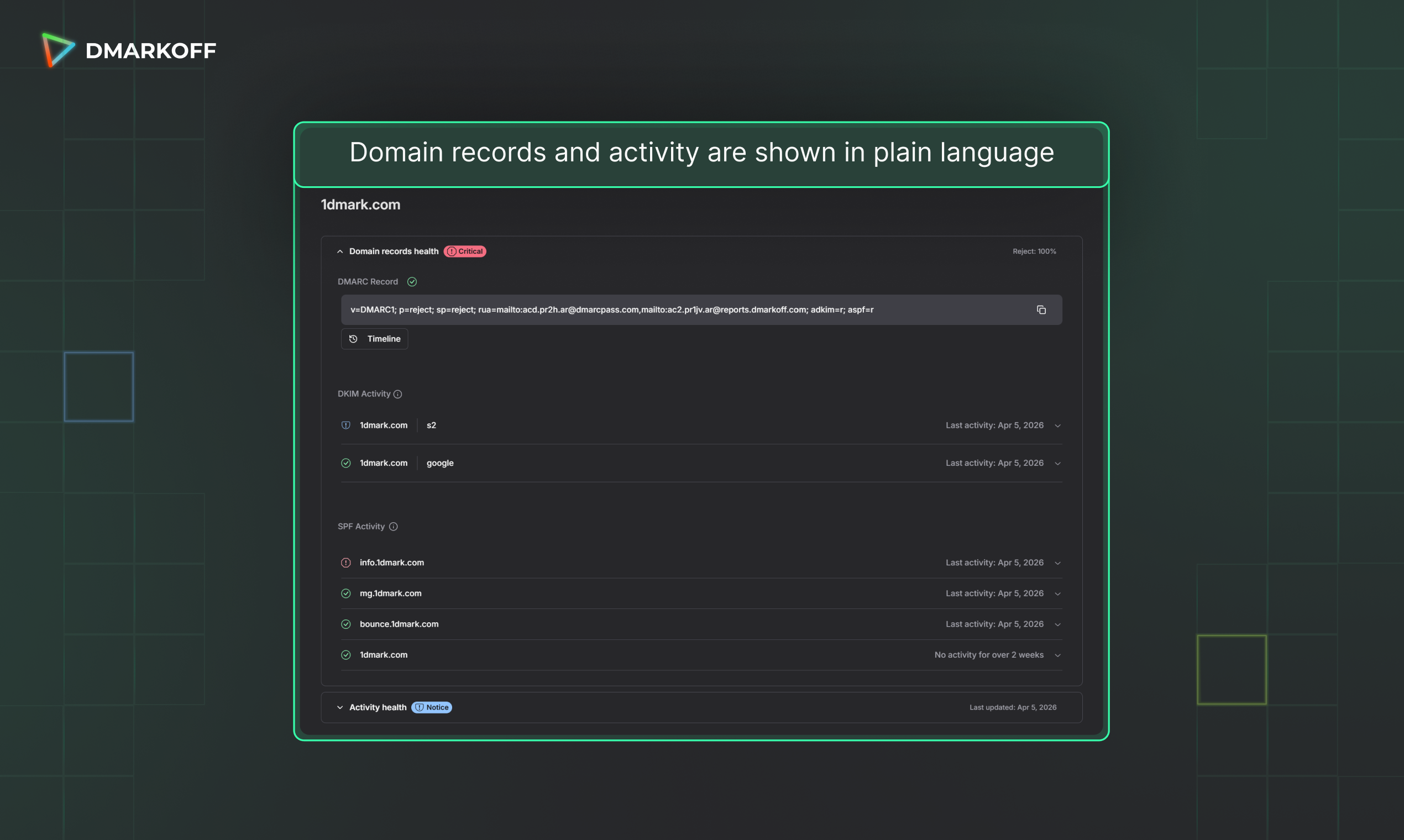Click the green check beside mg.1dmark.com
The image size is (1404, 840).
click(x=346, y=593)
